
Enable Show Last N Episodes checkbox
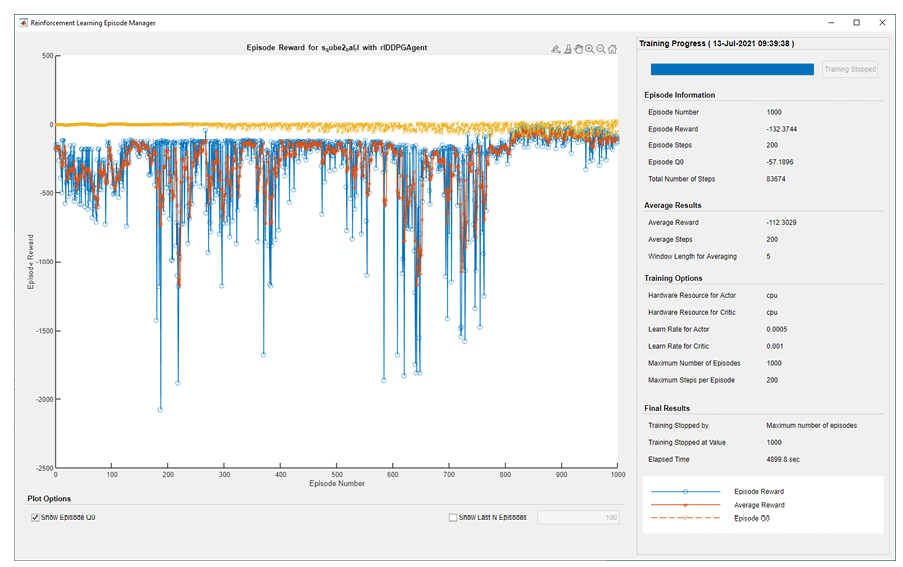pos(453,517)
